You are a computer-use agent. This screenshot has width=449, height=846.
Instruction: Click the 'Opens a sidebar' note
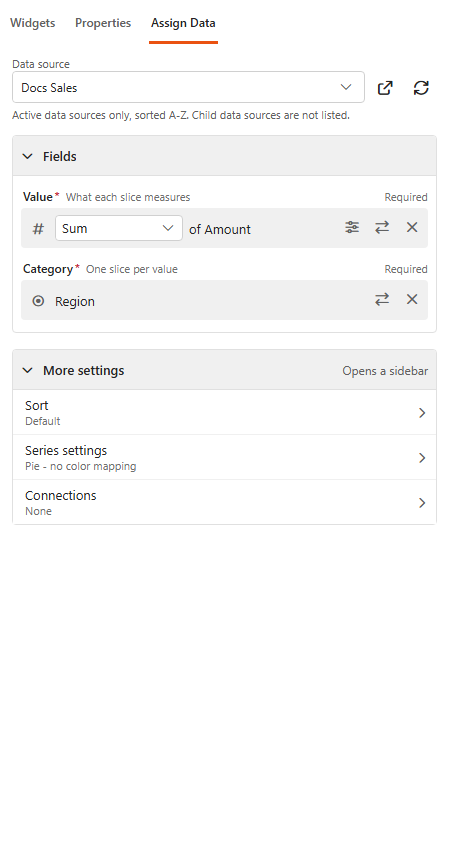pyautogui.click(x=385, y=371)
